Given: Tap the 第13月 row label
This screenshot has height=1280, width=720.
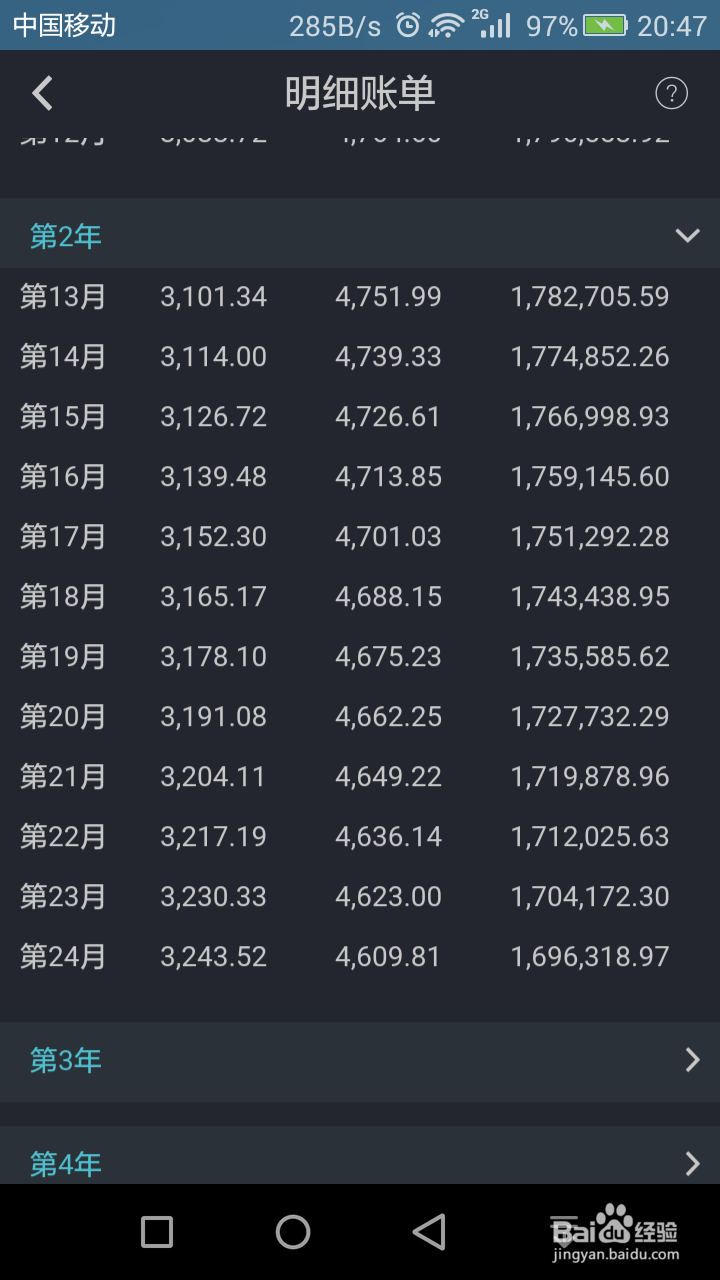Looking at the screenshot, I should (63, 297).
